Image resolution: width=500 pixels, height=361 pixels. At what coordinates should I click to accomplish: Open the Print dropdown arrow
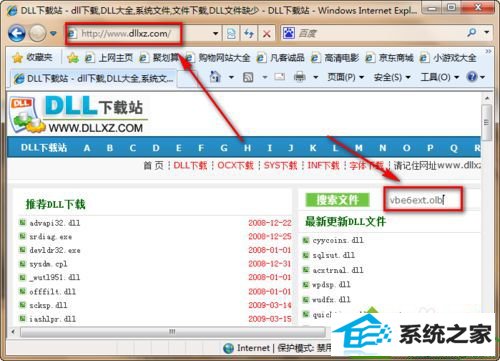[315, 78]
